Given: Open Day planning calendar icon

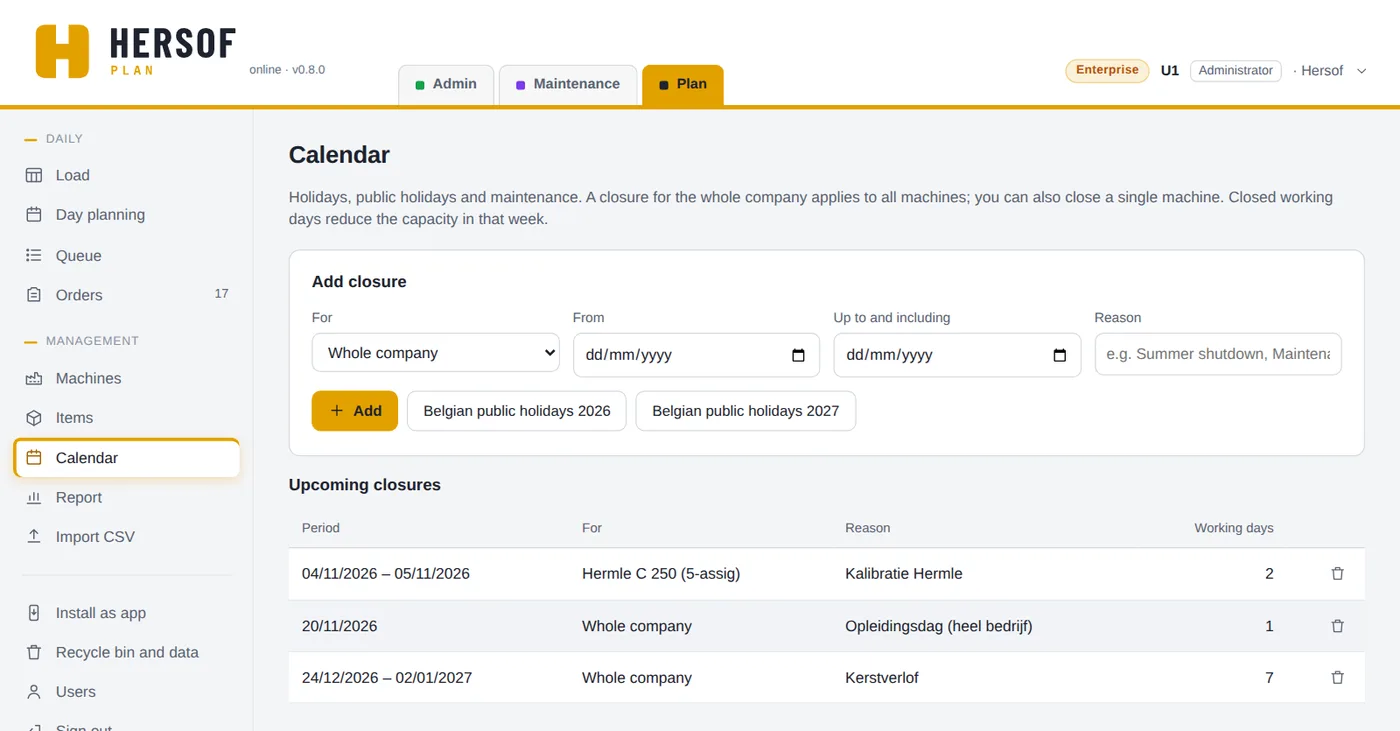Looking at the screenshot, I should click(34, 215).
